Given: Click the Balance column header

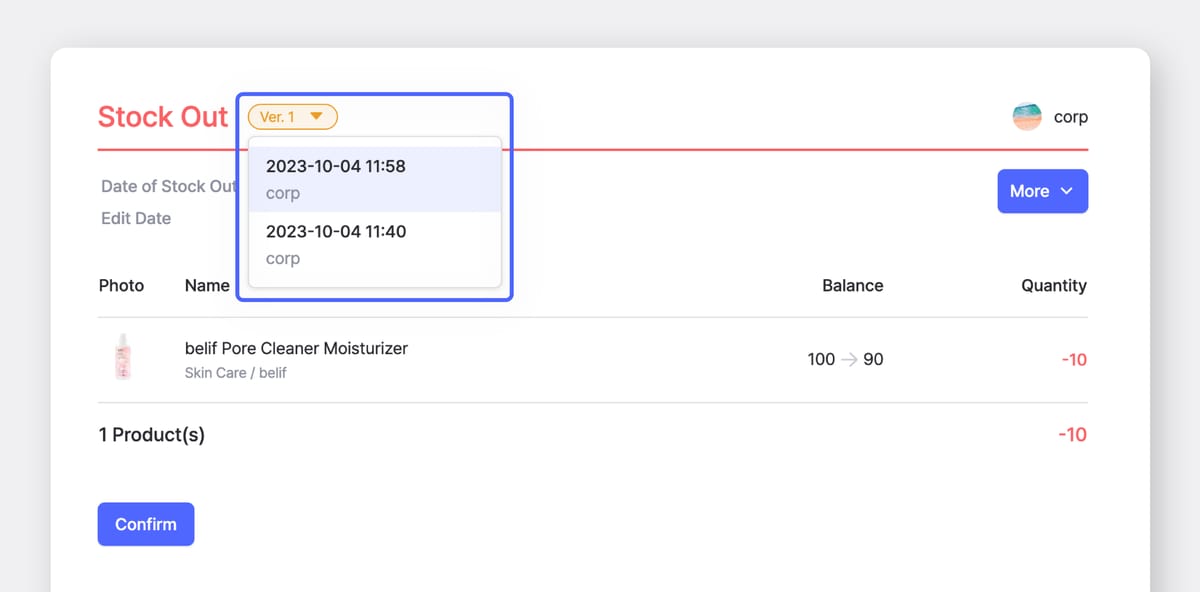Looking at the screenshot, I should [853, 285].
